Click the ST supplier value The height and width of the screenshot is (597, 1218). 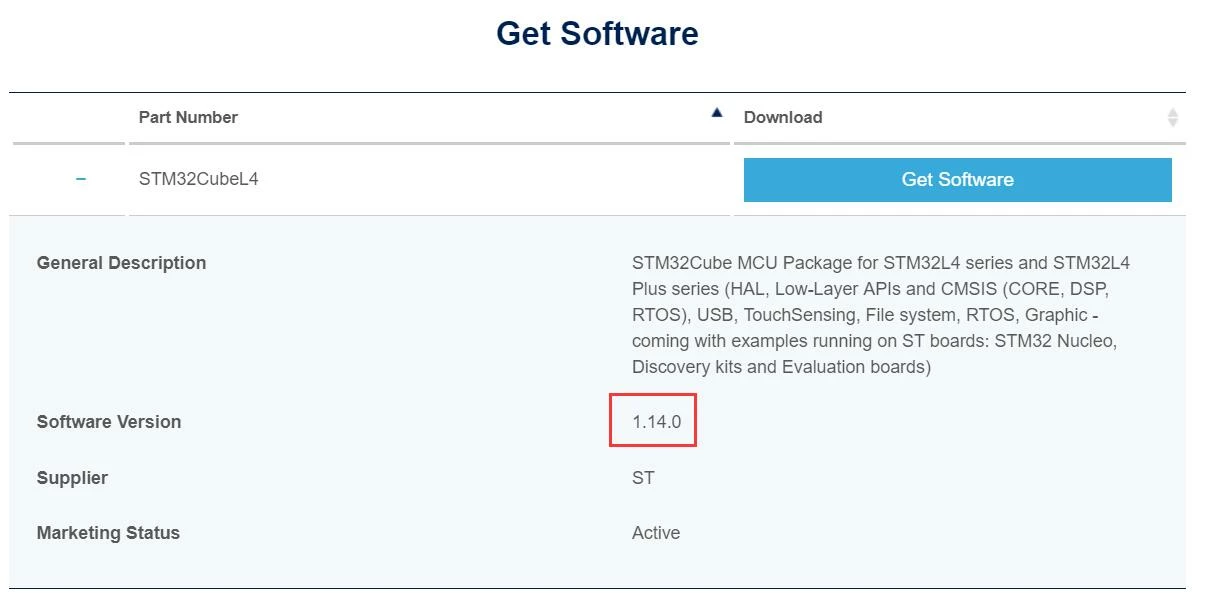[643, 478]
